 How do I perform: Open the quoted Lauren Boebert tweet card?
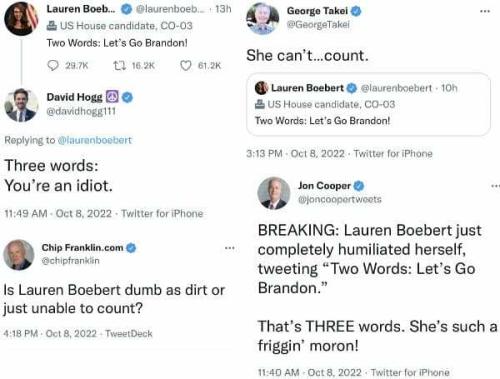(x=368, y=104)
